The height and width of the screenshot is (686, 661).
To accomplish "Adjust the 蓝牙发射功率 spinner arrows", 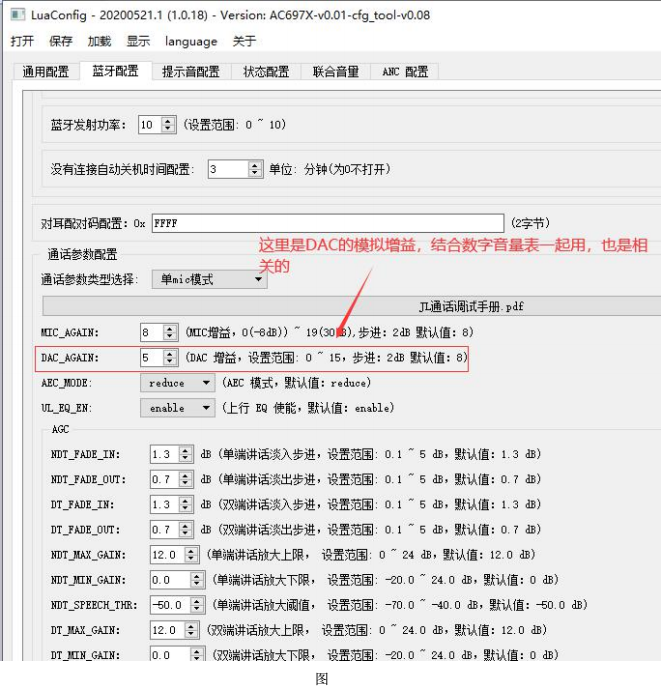I will pyautogui.click(x=168, y=125).
